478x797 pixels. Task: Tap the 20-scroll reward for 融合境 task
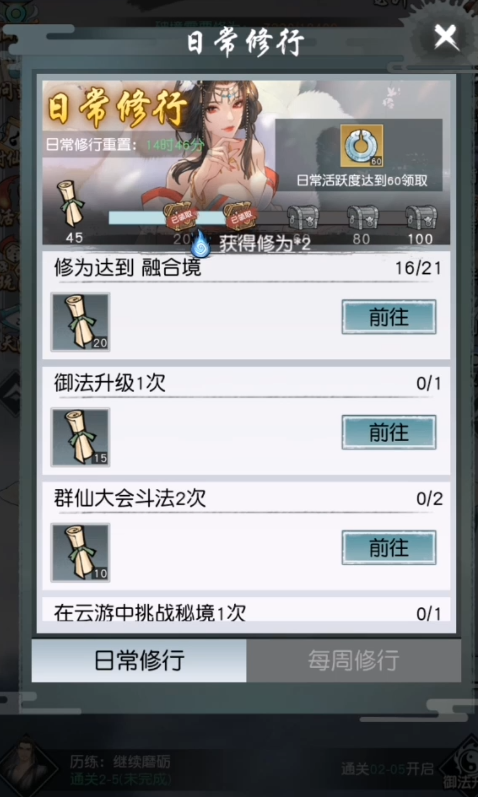pyautogui.click(x=80, y=322)
